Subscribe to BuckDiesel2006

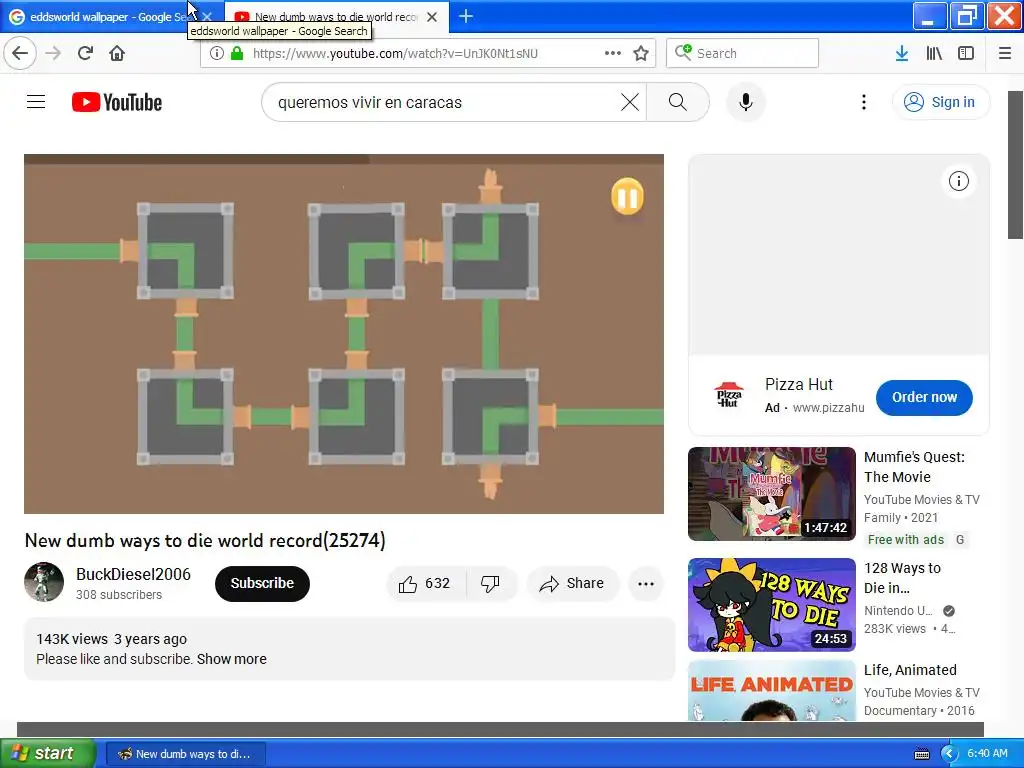point(262,583)
